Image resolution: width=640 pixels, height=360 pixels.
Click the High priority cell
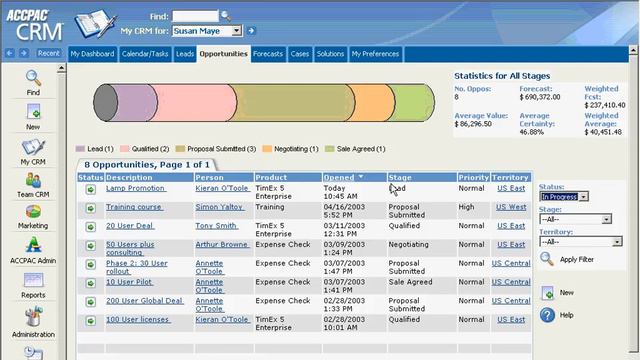click(466, 207)
